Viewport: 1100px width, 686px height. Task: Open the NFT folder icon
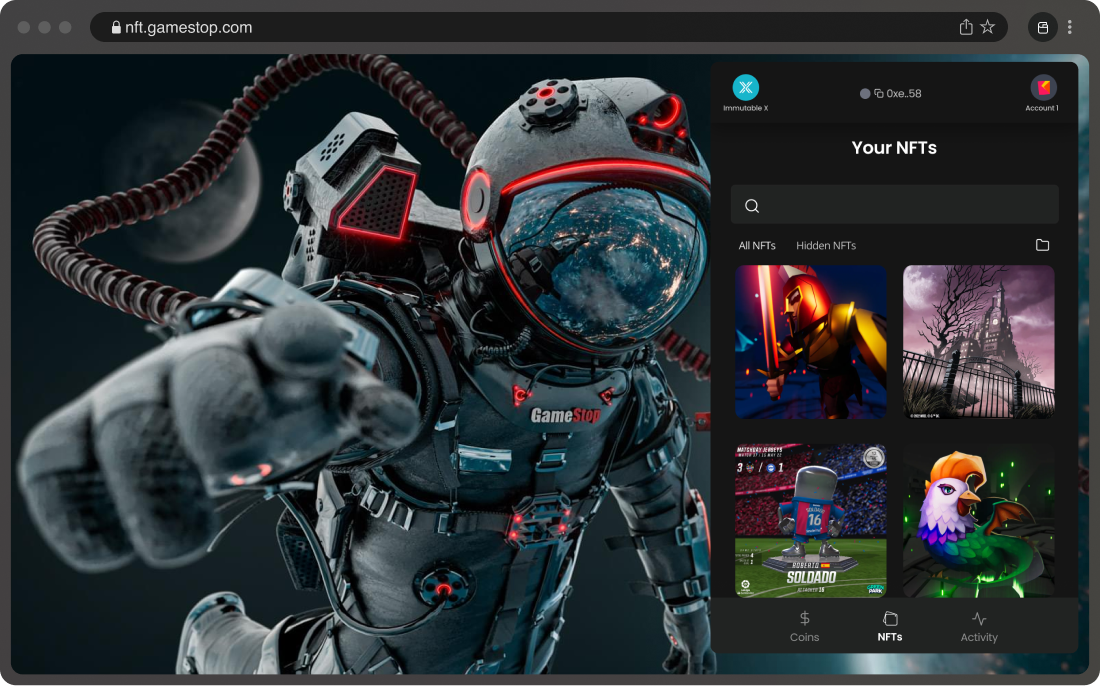tap(1042, 245)
